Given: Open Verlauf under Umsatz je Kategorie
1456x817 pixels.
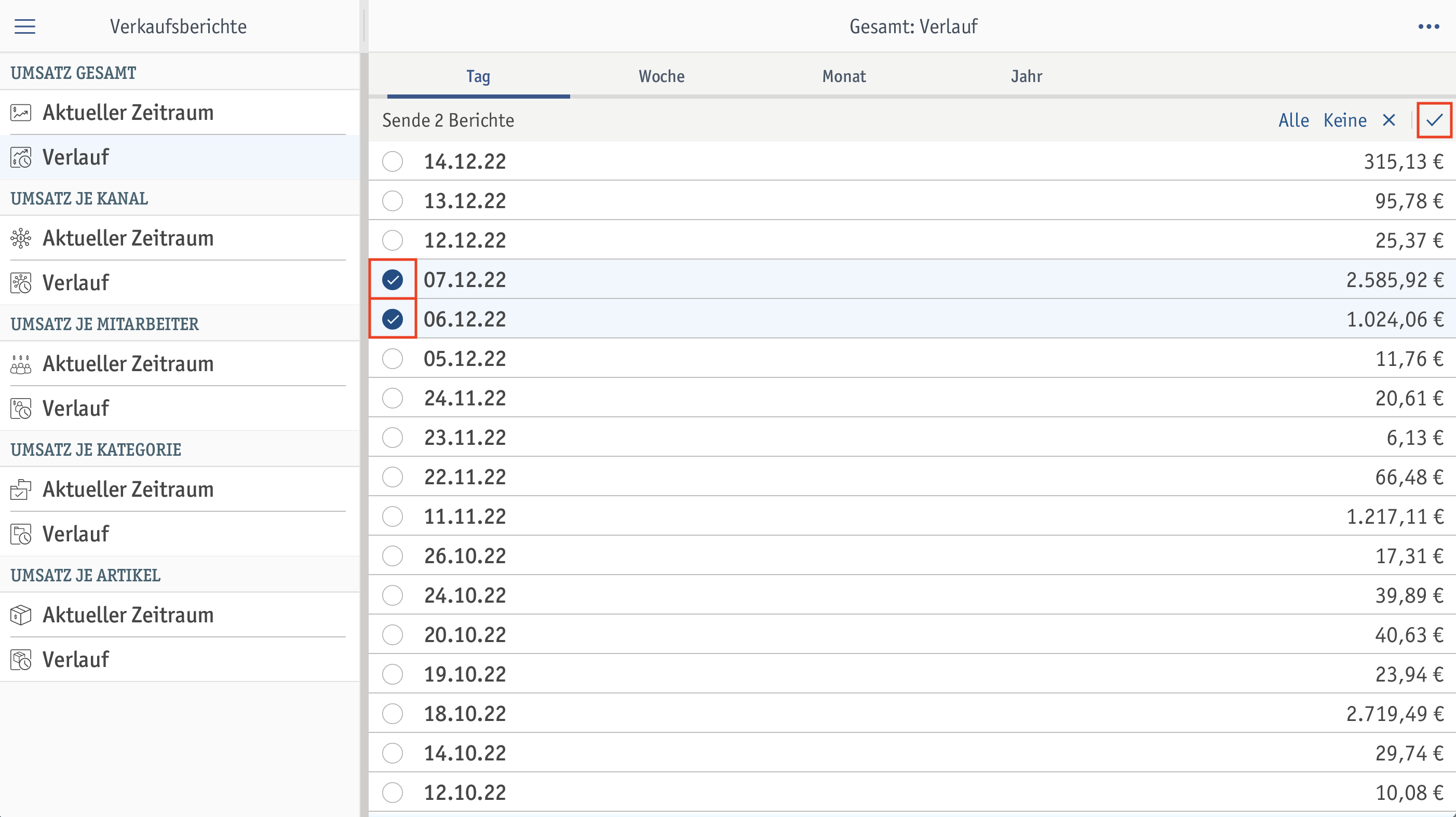Looking at the screenshot, I should coord(180,534).
